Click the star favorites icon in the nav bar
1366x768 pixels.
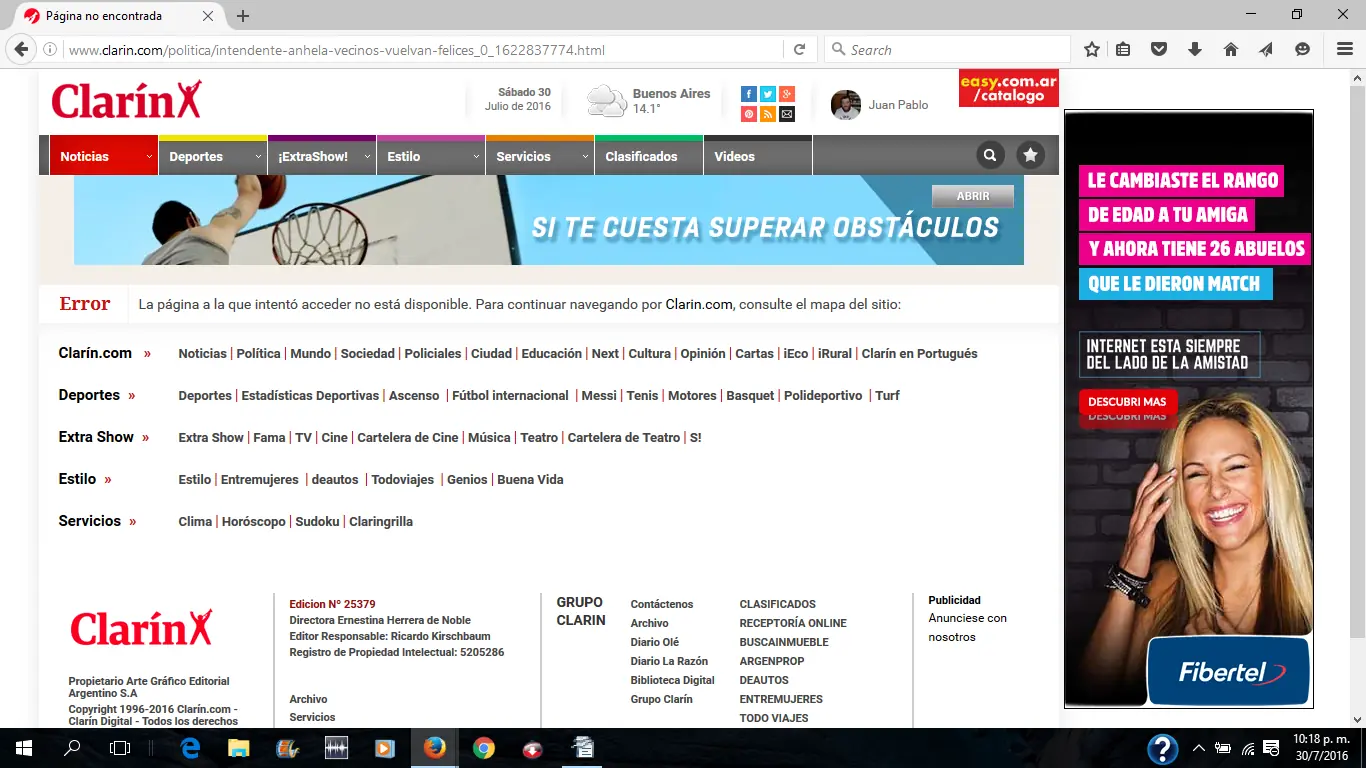click(1030, 155)
